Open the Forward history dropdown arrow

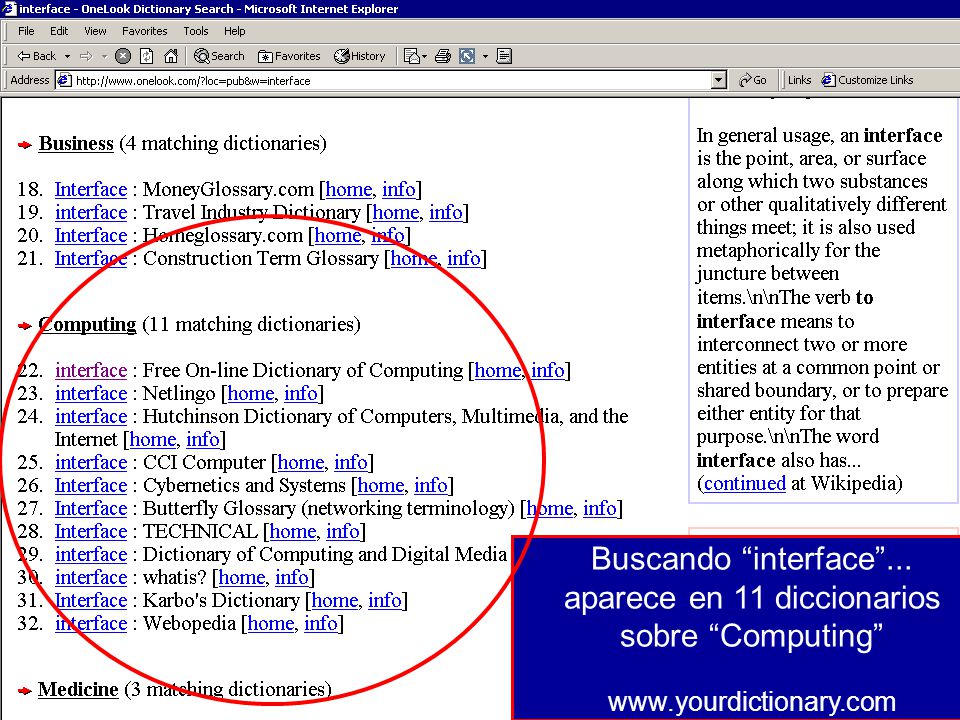104,56
